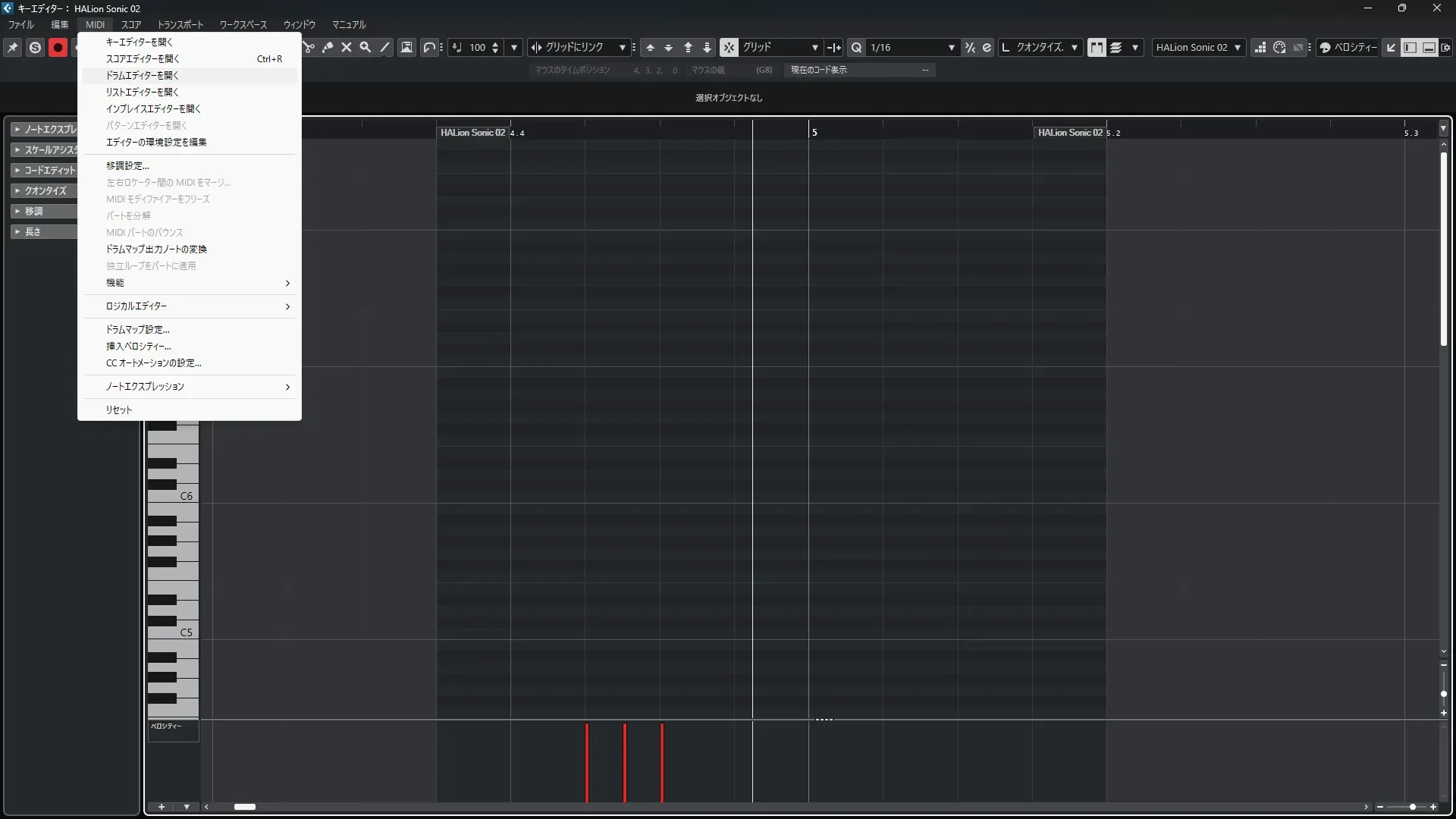
Task: Toggle the Solo Editor button
Action: (35, 47)
